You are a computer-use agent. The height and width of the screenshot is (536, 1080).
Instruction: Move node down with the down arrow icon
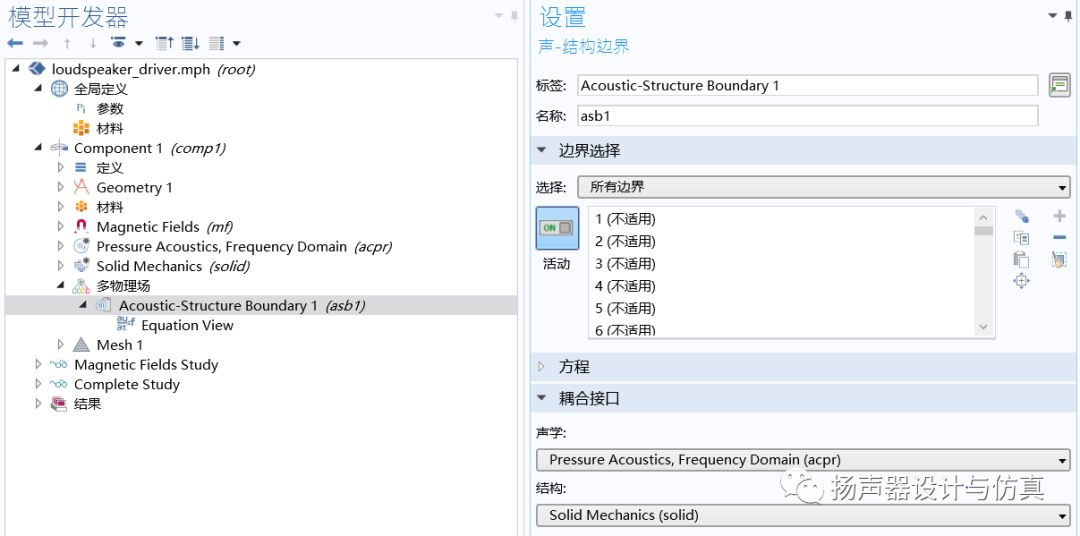click(93, 43)
